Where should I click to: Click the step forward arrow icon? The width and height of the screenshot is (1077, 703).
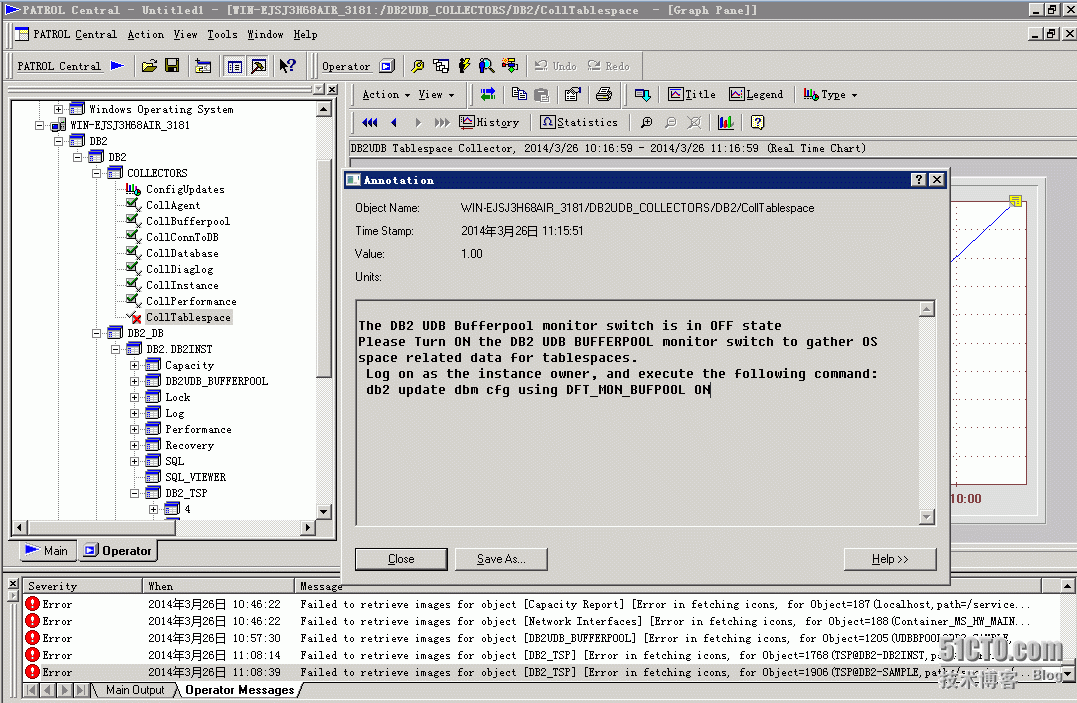pyautogui.click(x=418, y=122)
